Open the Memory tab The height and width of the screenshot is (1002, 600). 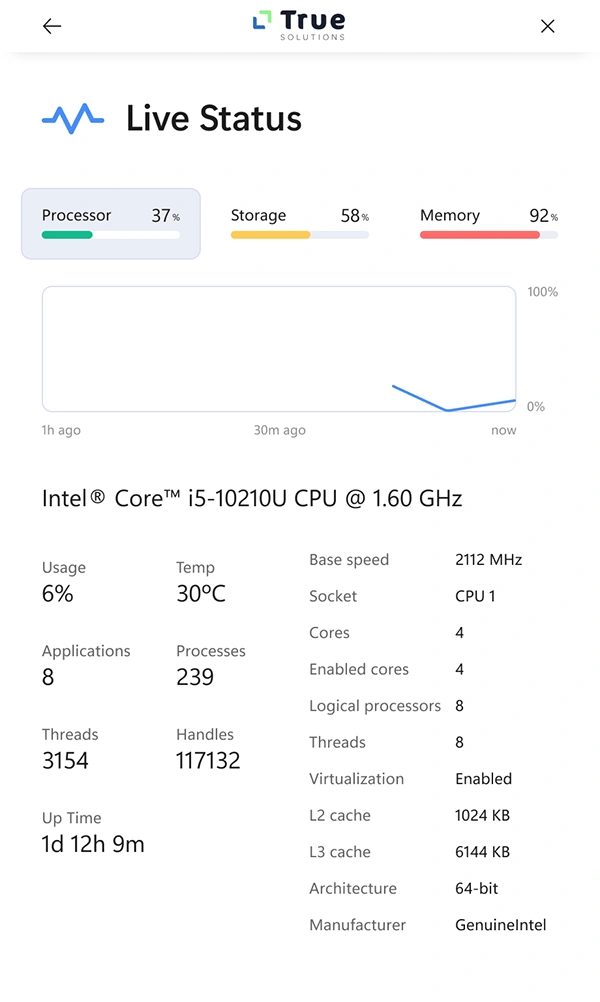click(488, 223)
